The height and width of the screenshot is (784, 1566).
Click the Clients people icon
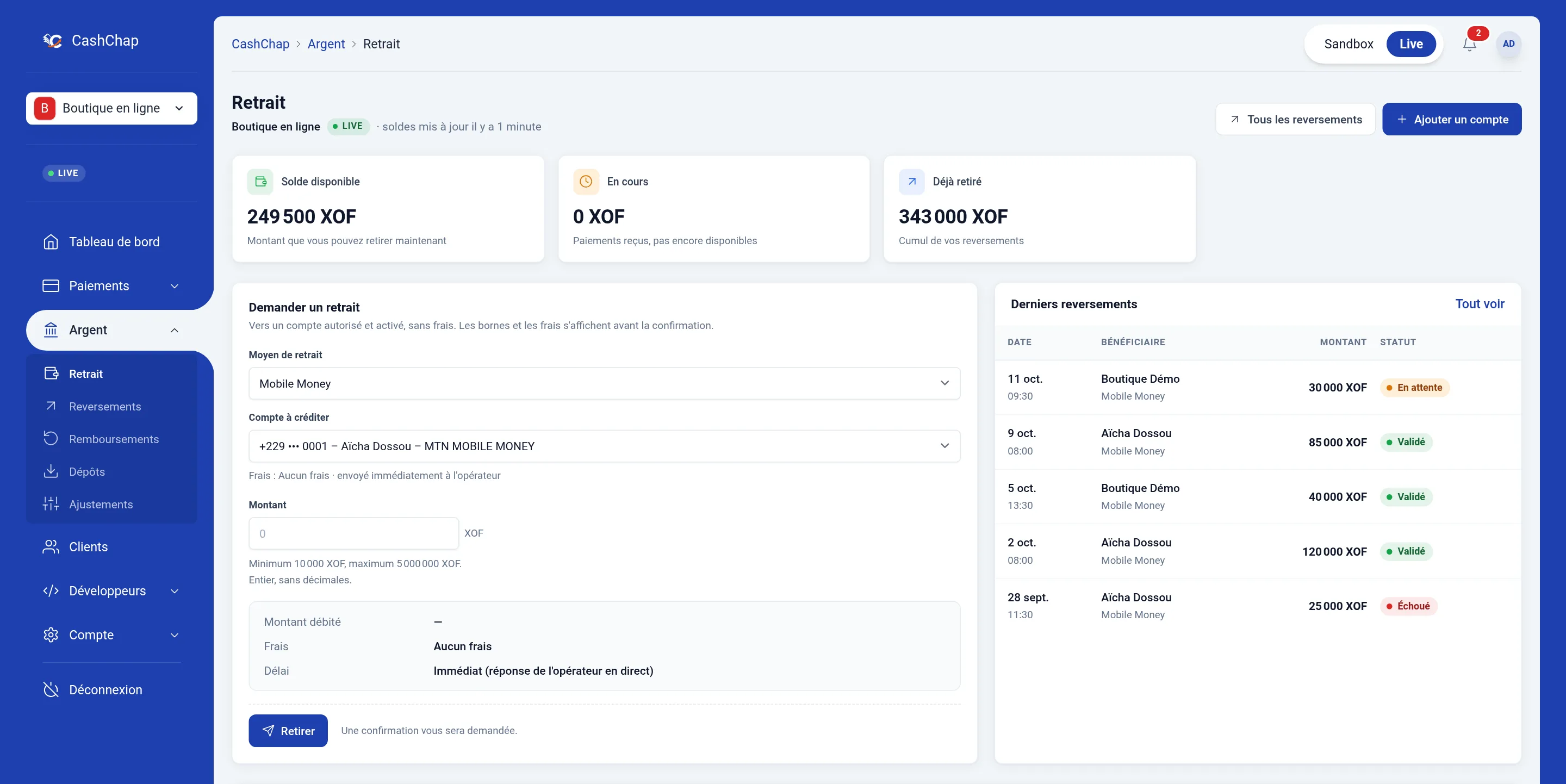51,547
